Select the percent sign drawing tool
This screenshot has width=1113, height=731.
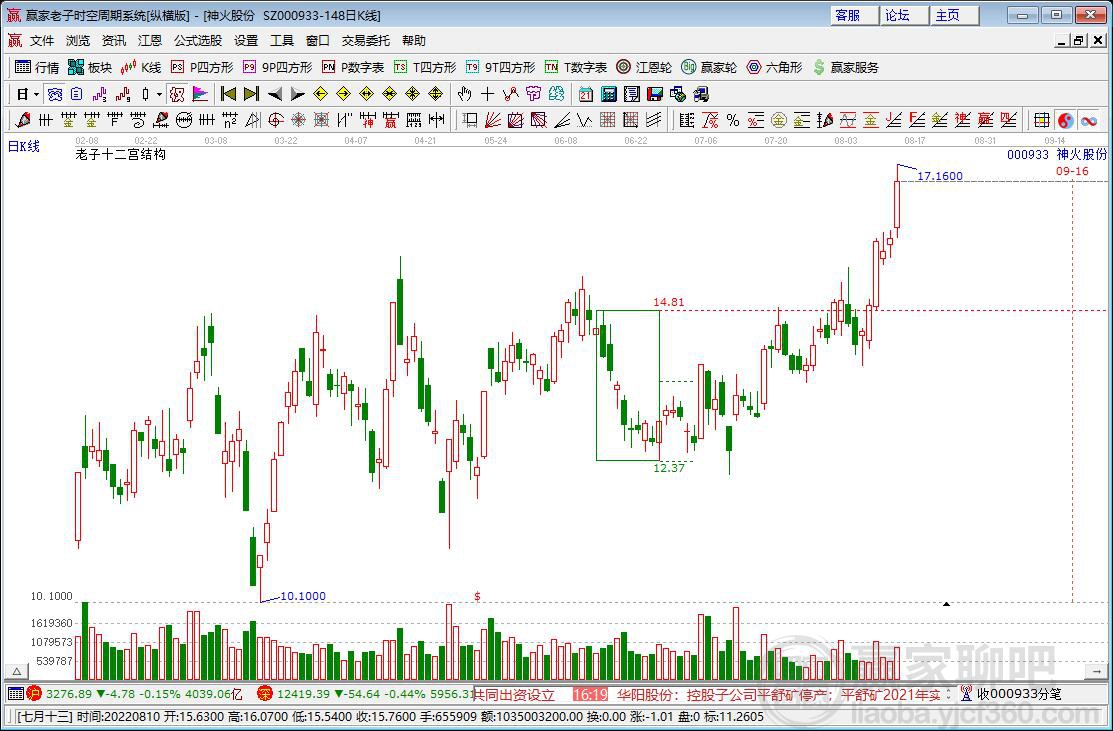coord(733,120)
